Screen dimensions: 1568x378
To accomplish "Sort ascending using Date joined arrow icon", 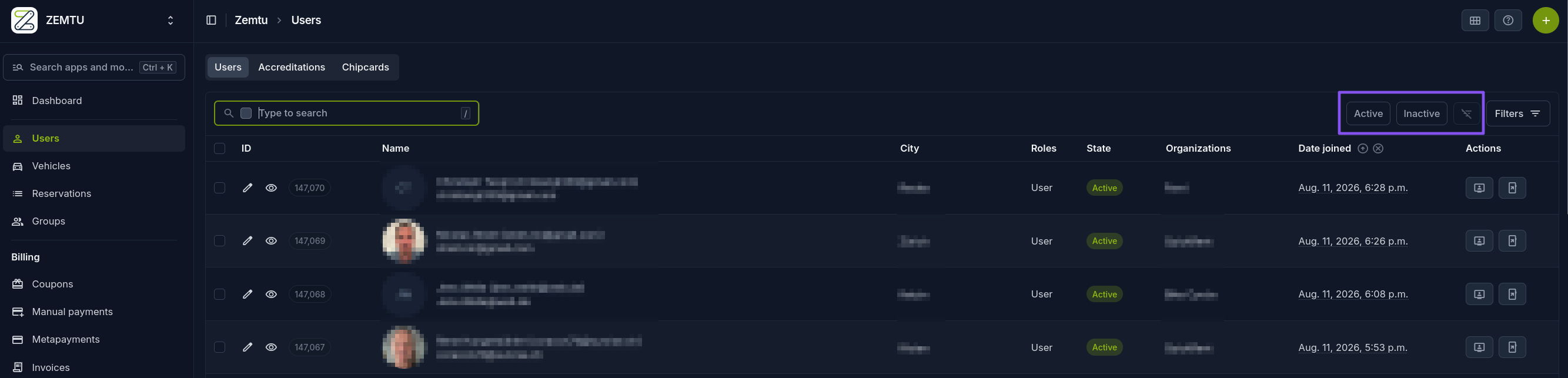I will (x=1362, y=149).
